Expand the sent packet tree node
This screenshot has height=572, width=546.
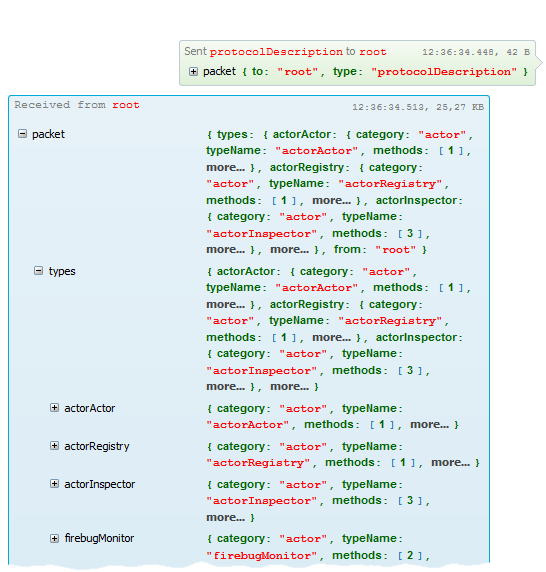coord(193,72)
